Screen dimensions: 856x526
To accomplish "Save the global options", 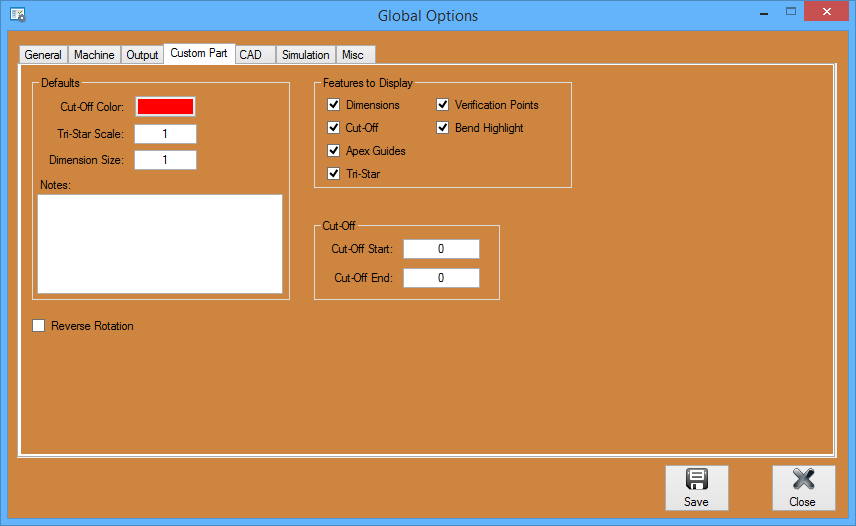I will [697, 488].
